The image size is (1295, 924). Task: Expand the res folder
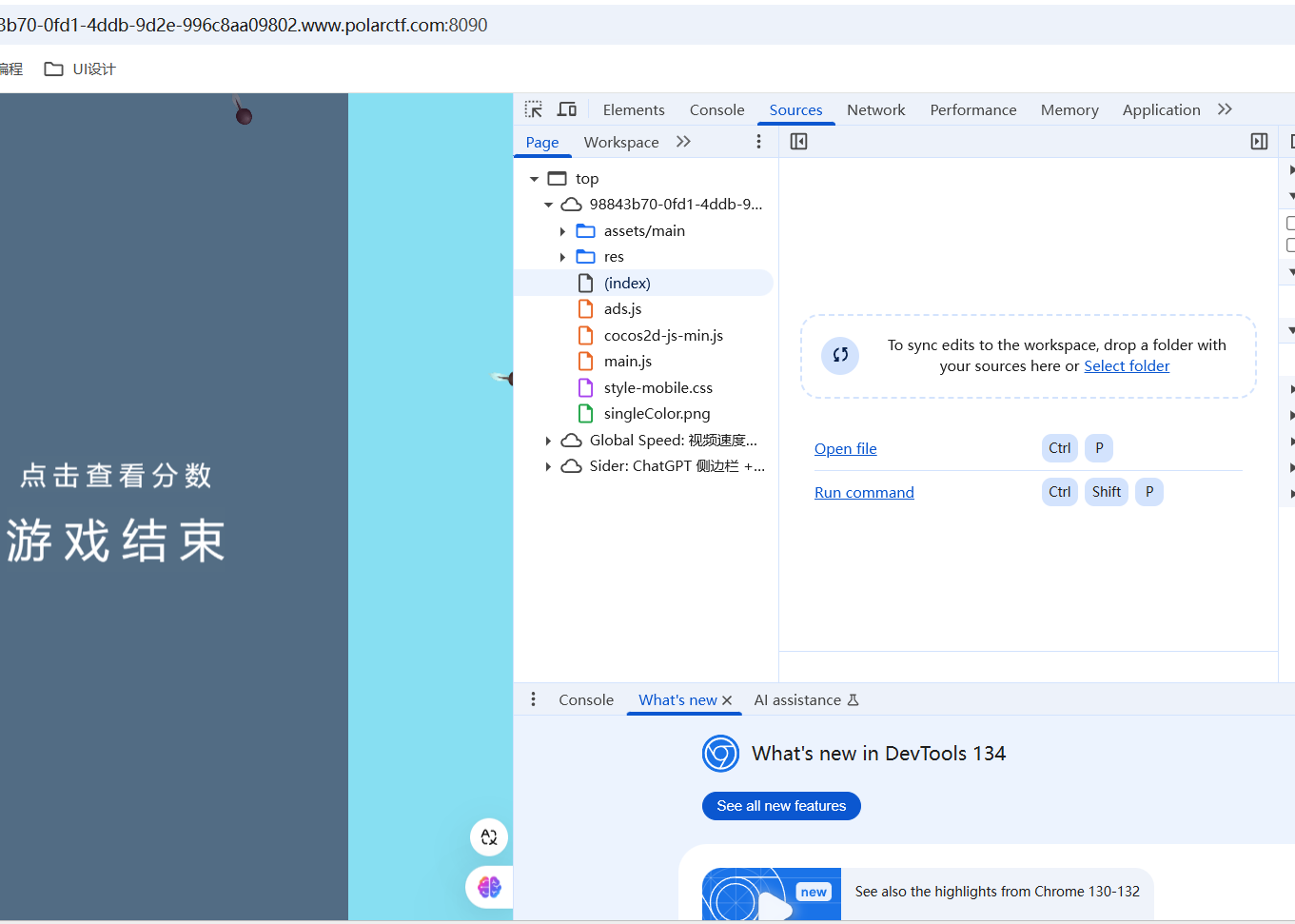coord(562,257)
